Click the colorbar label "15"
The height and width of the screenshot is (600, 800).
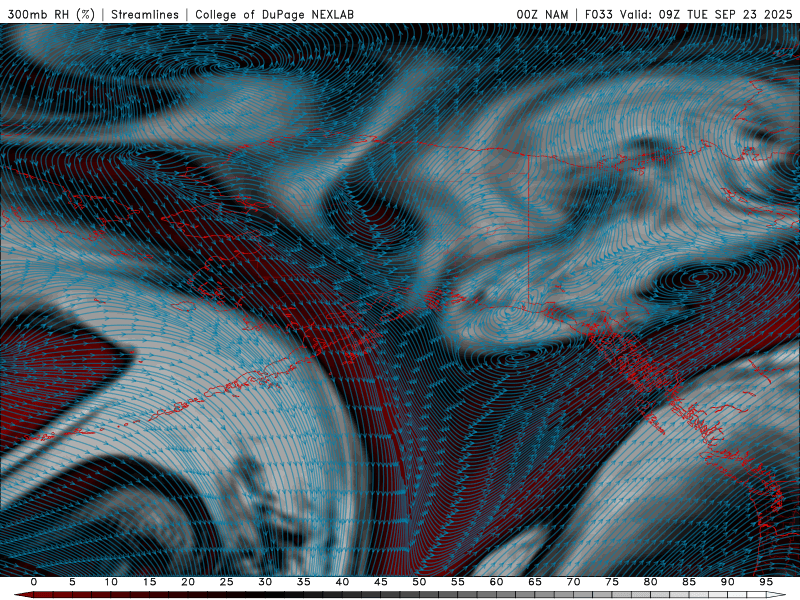[149, 582]
